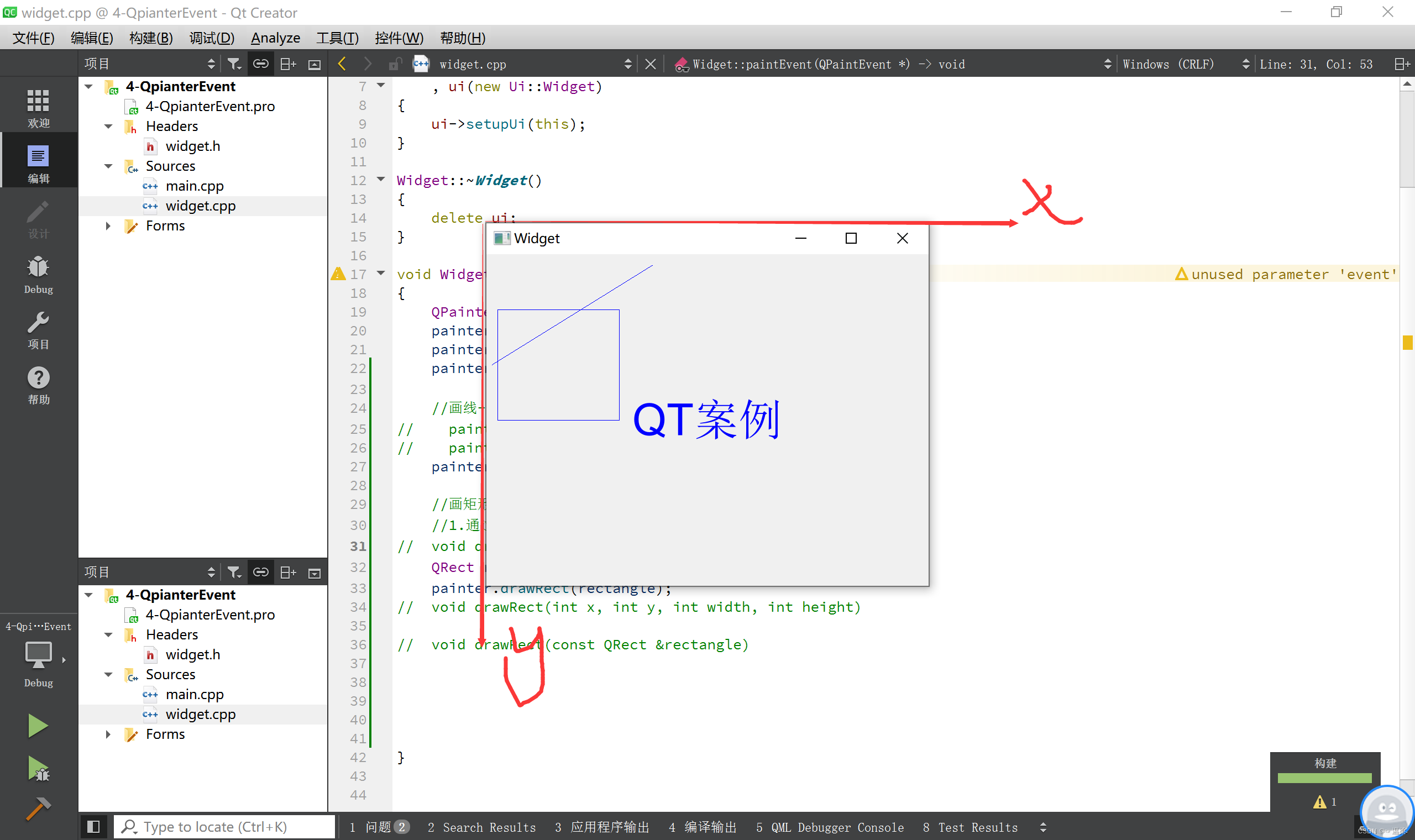
Task: Open filter tree in top project panel
Action: pyautogui.click(x=234, y=64)
